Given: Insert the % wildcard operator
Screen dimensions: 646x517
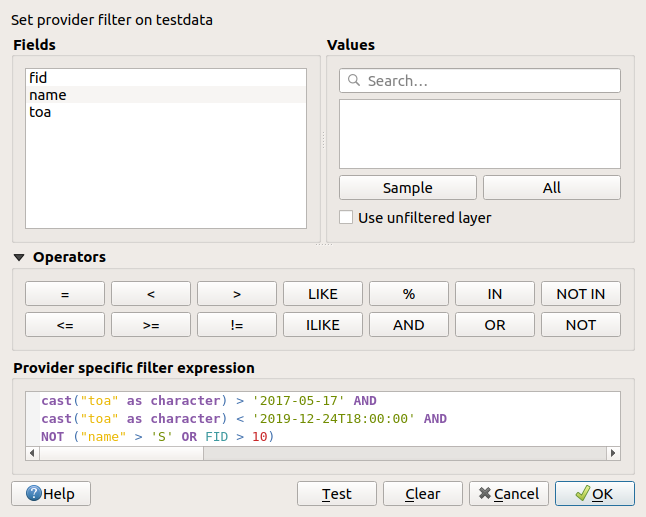Looking at the screenshot, I should pyautogui.click(x=408, y=294).
